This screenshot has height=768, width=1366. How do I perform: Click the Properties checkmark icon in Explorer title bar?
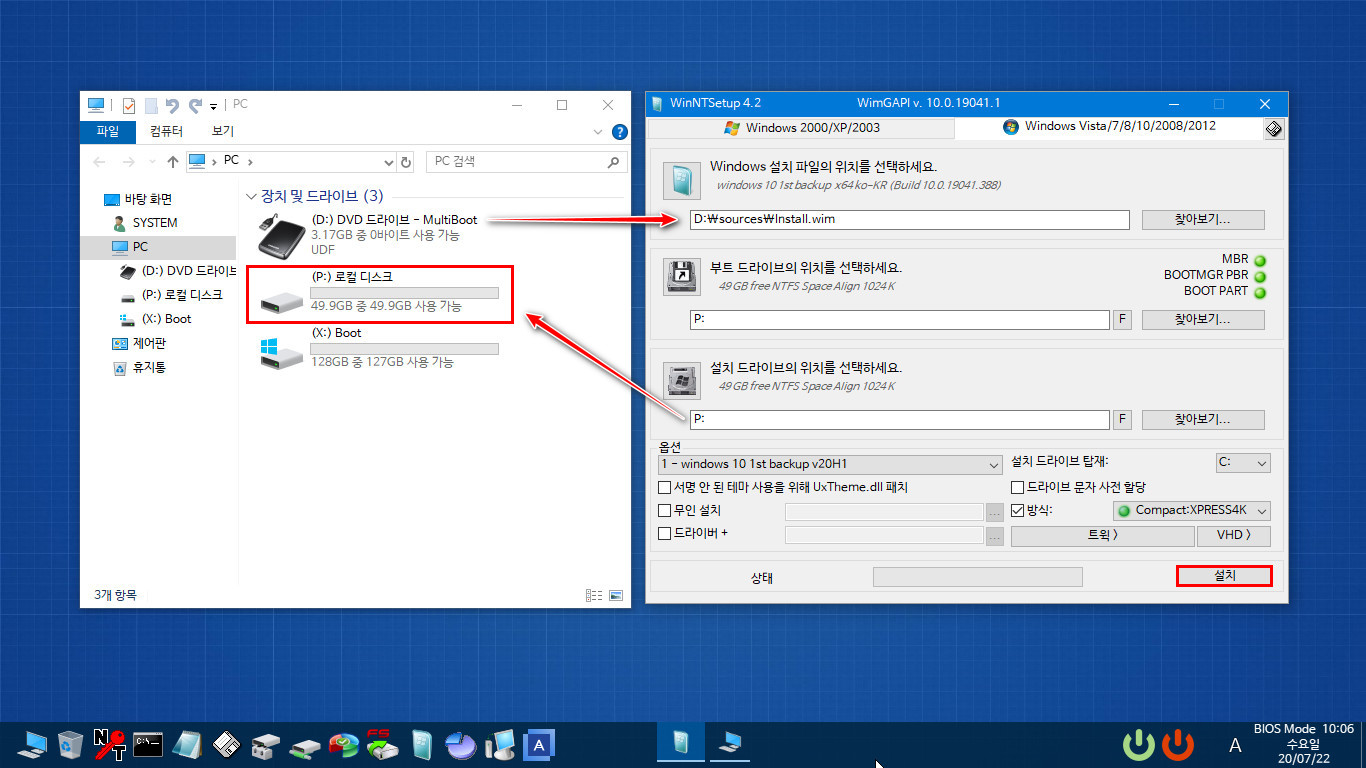(x=129, y=105)
